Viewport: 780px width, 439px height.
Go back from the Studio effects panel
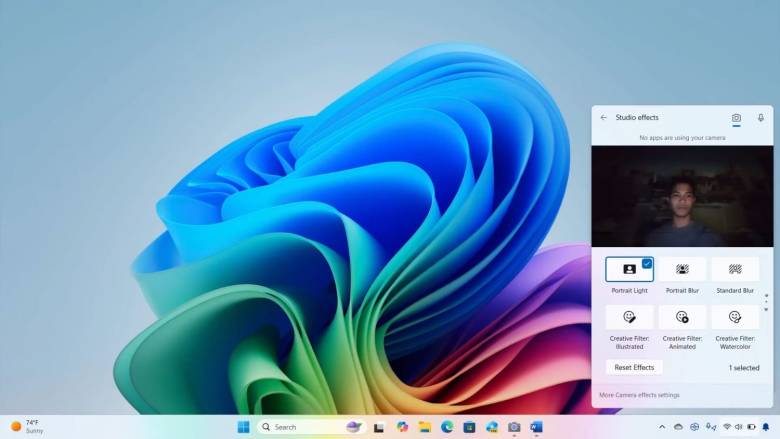tap(603, 118)
